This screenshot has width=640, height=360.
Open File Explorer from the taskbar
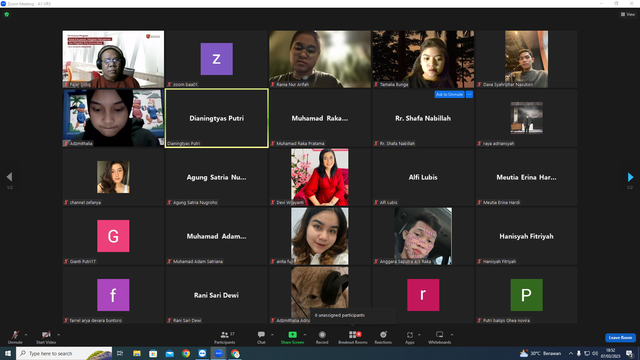pyautogui.click(x=137, y=353)
